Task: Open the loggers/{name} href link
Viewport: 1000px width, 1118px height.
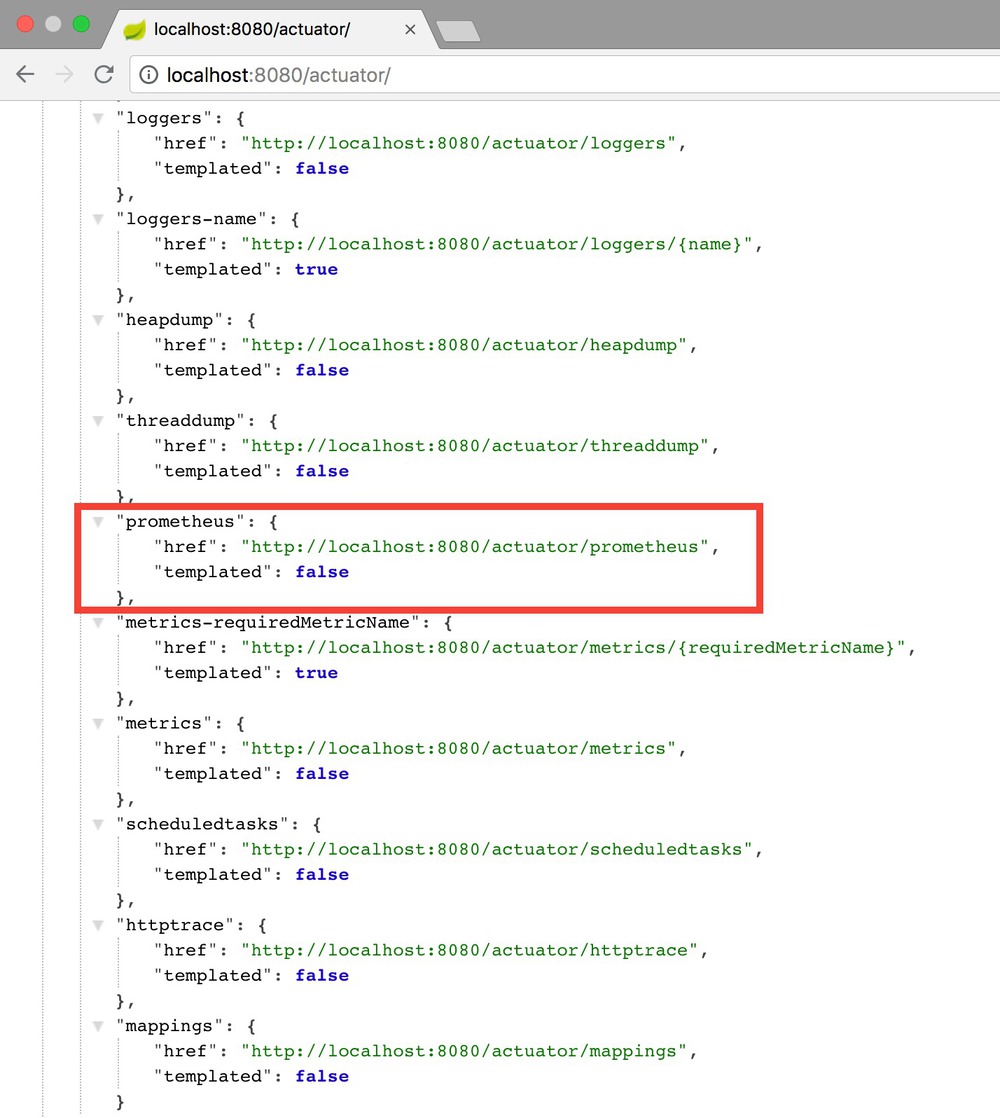Action: coord(497,244)
